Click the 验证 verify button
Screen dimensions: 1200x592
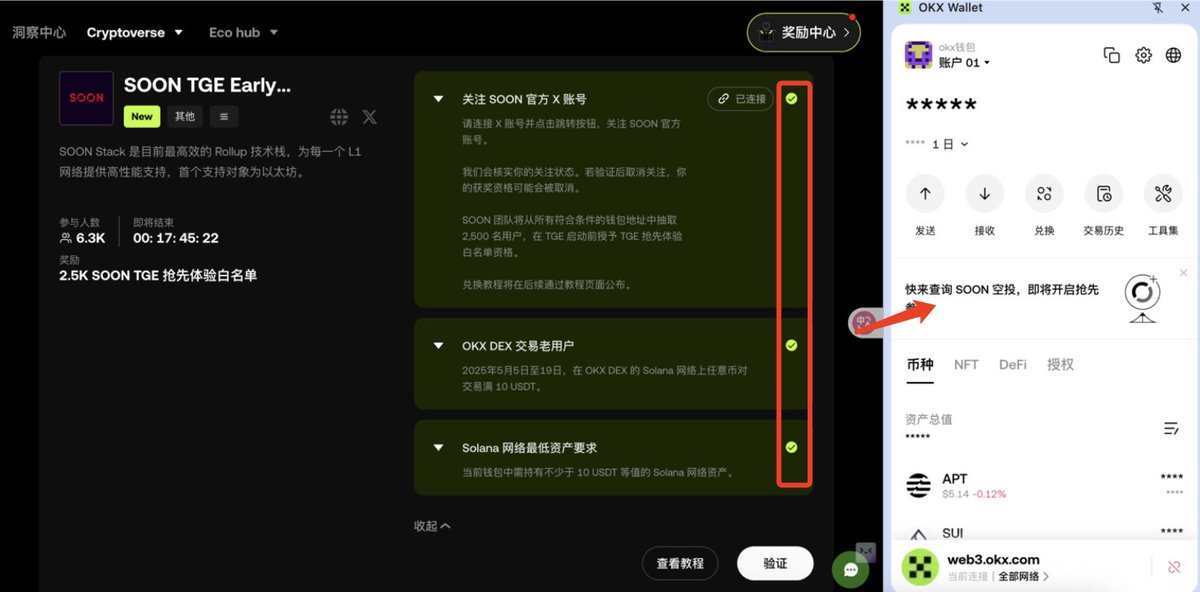coord(775,563)
